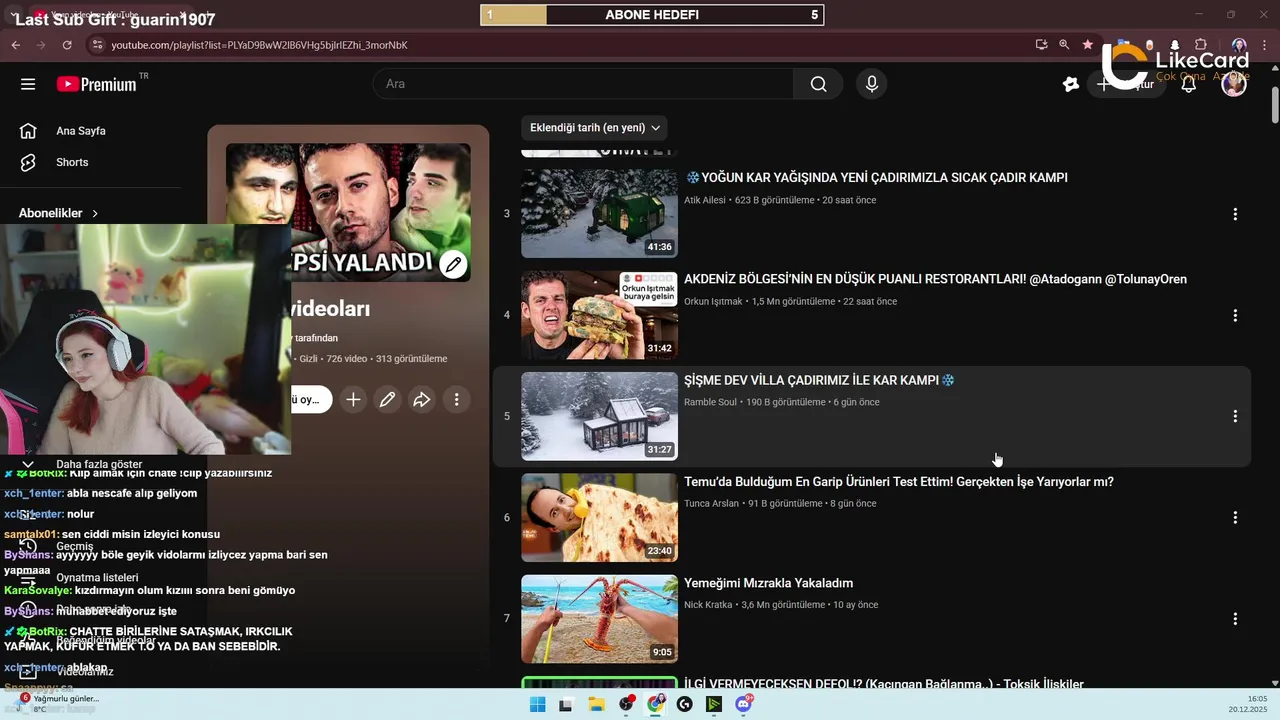Click the search magnifier button
The height and width of the screenshot is (720, 1280).
[x=818, y=84]
